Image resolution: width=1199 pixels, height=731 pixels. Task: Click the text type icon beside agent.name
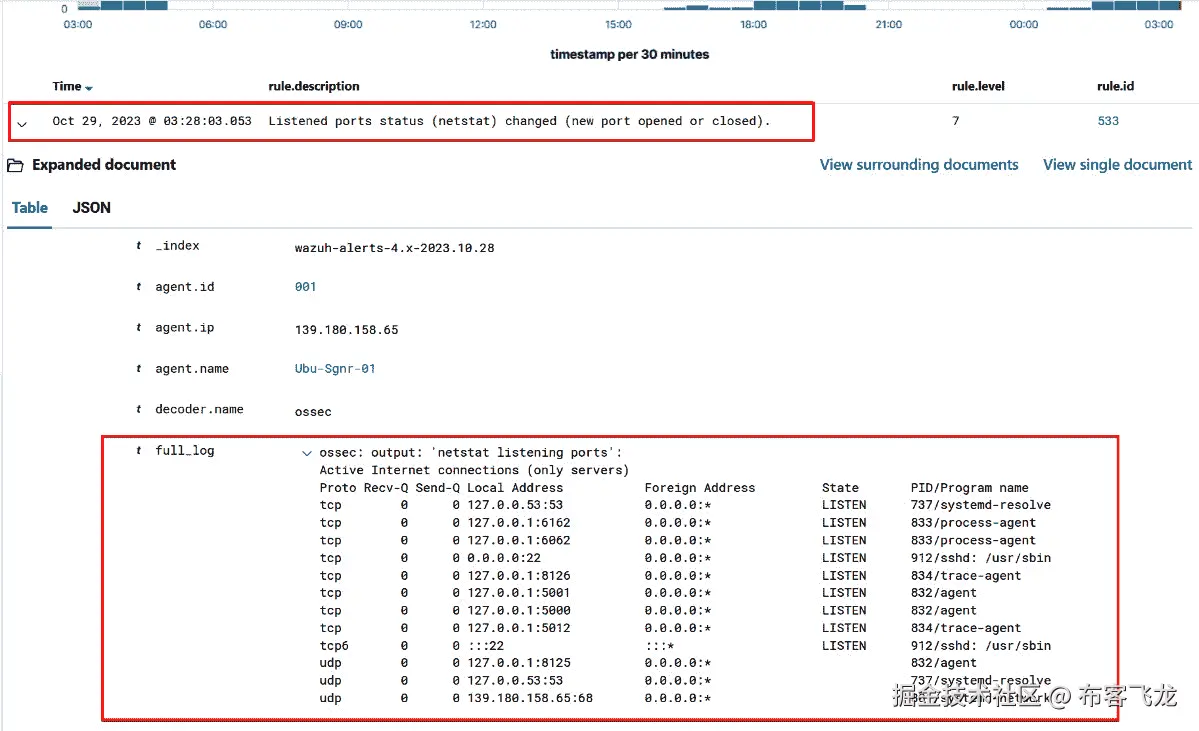click(x=138, y=368)
